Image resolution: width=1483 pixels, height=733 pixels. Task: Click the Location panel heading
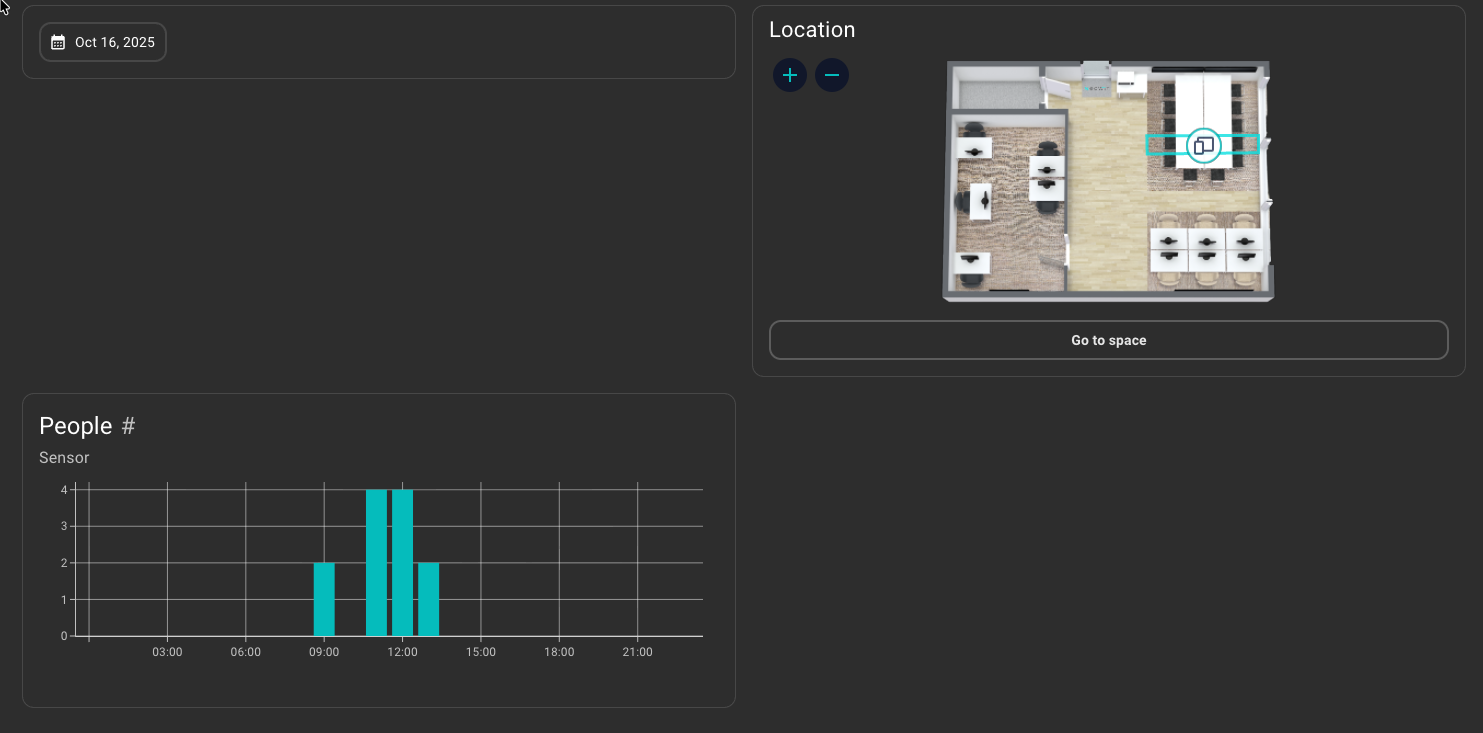coord(812,30)
